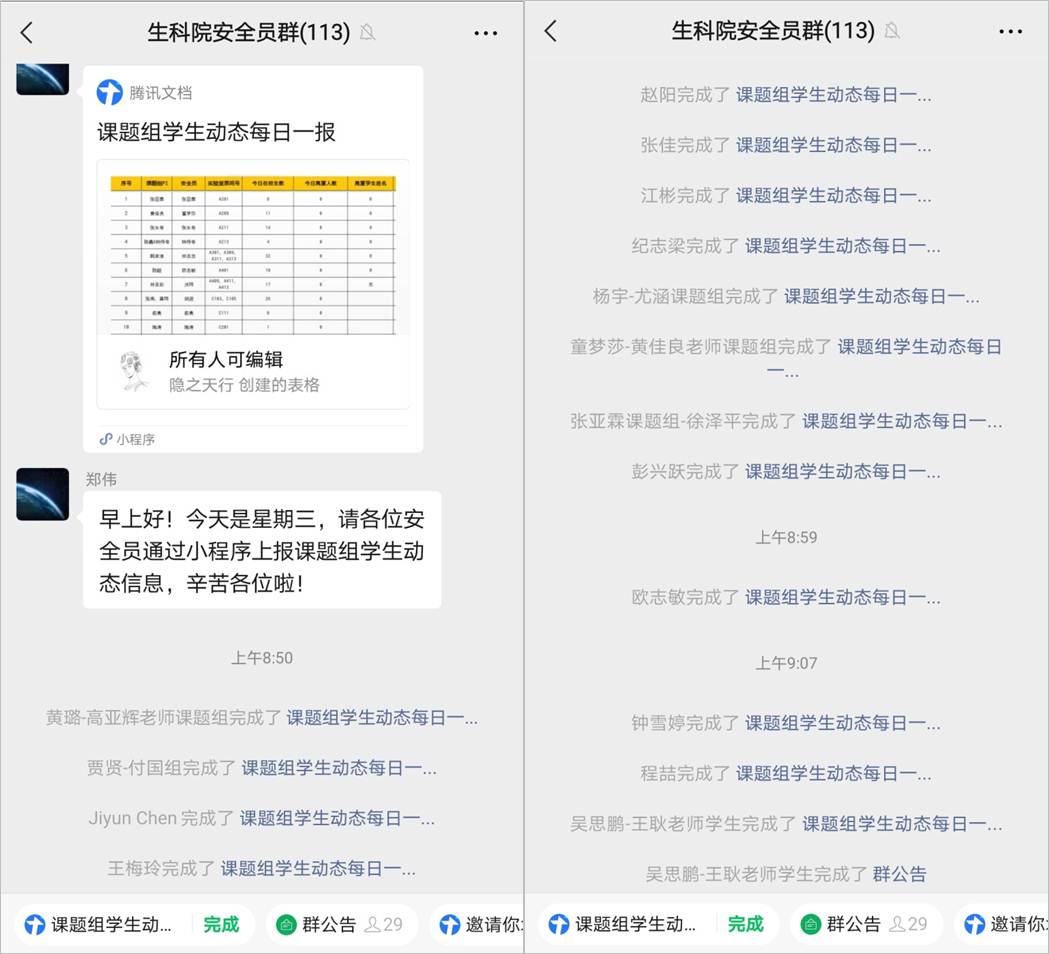The image size is (1049, 954).
Task: Tap the back arrow in right chat header
Action: [551, 32]
